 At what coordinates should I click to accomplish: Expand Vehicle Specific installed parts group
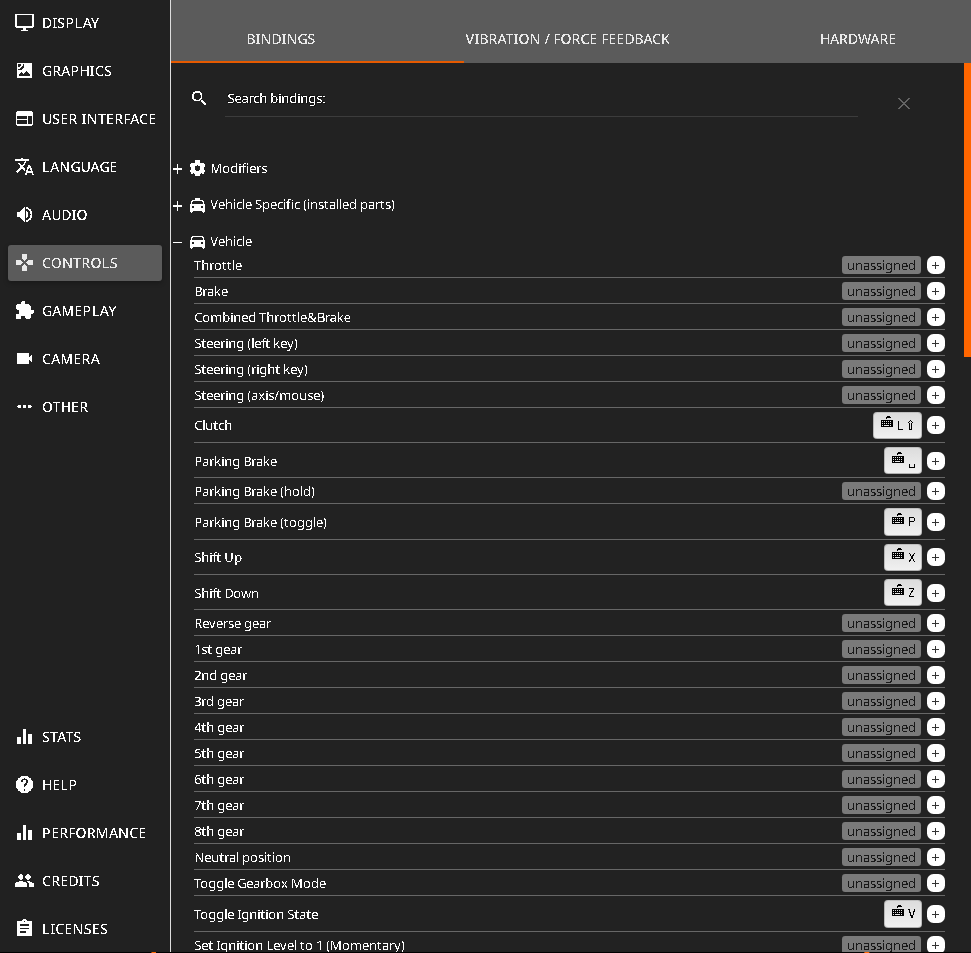178,205
